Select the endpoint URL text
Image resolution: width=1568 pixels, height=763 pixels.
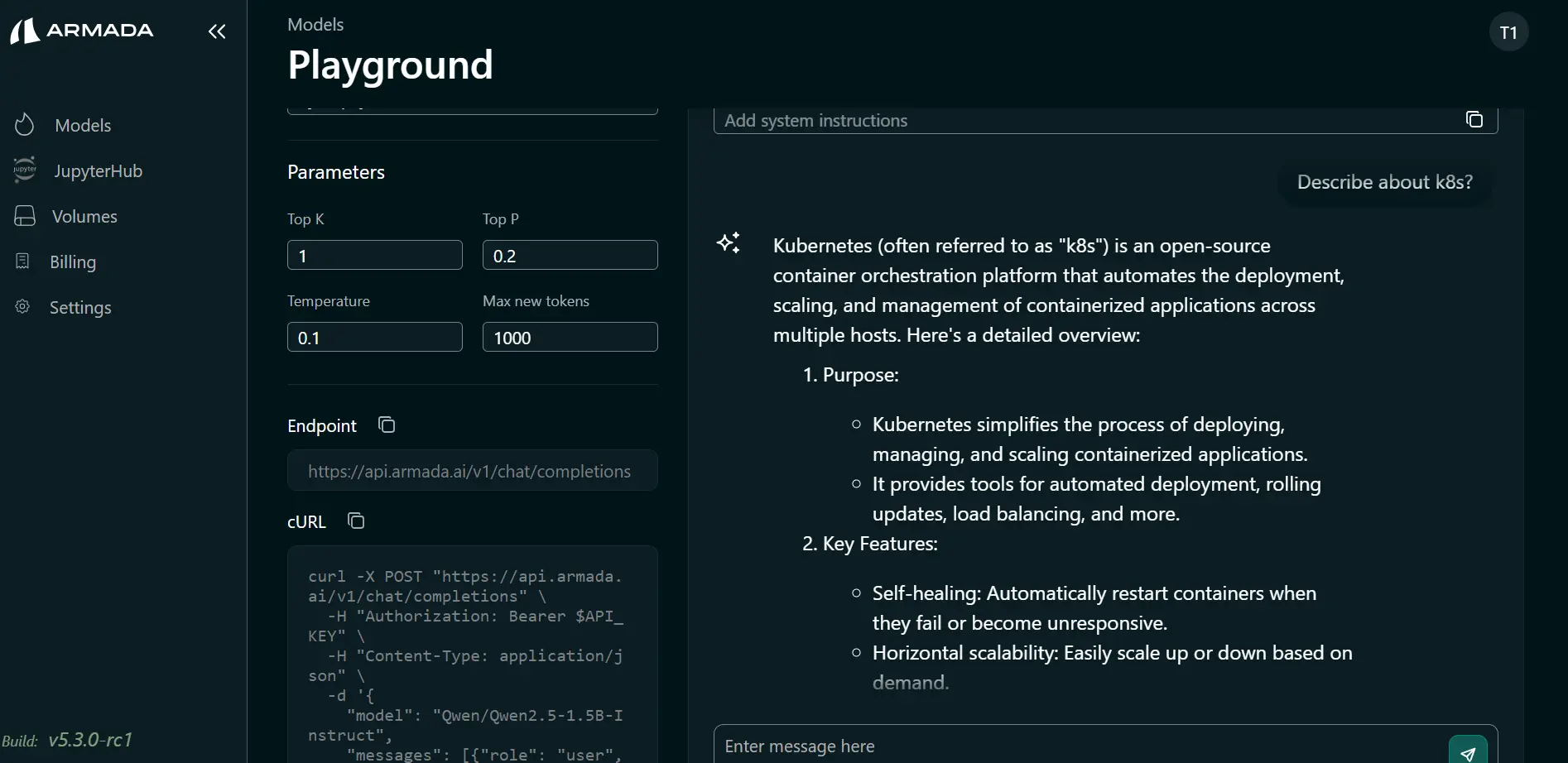[469, 471]
